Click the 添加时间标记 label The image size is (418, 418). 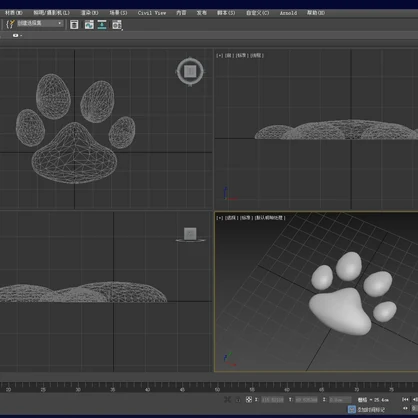tap(371, 410)
